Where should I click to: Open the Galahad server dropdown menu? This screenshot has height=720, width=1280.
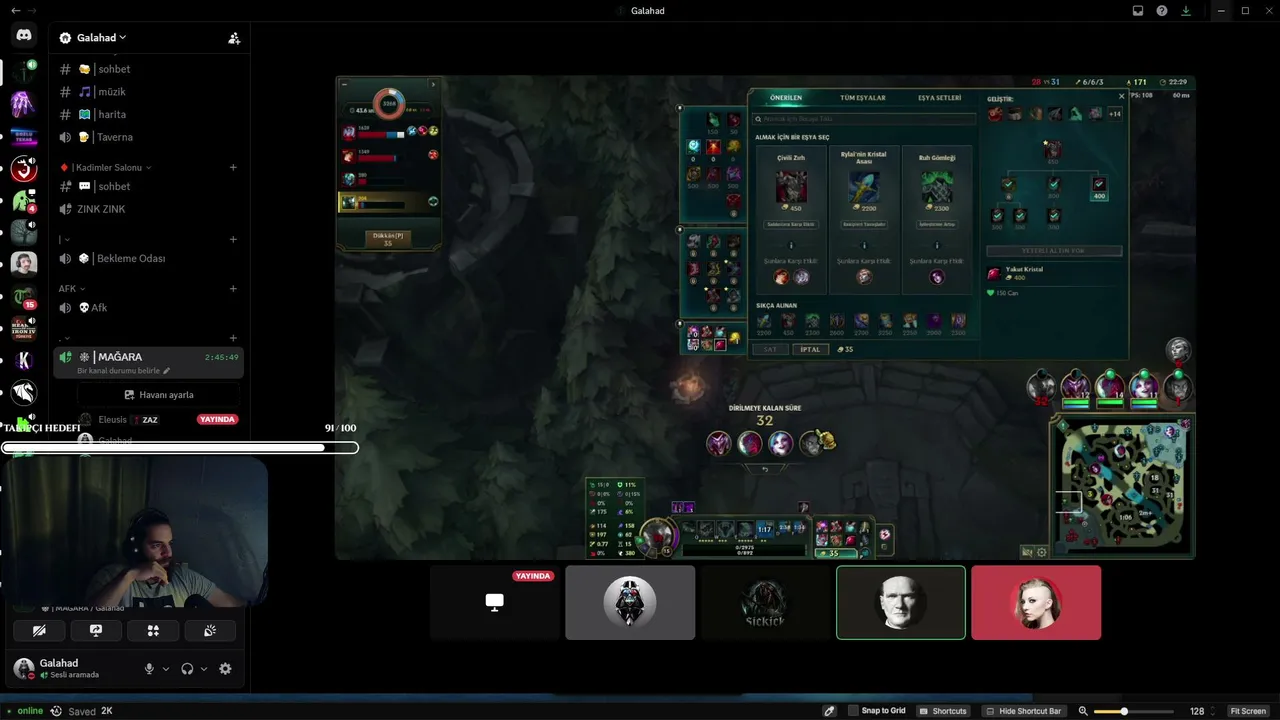tap(100, 38)
